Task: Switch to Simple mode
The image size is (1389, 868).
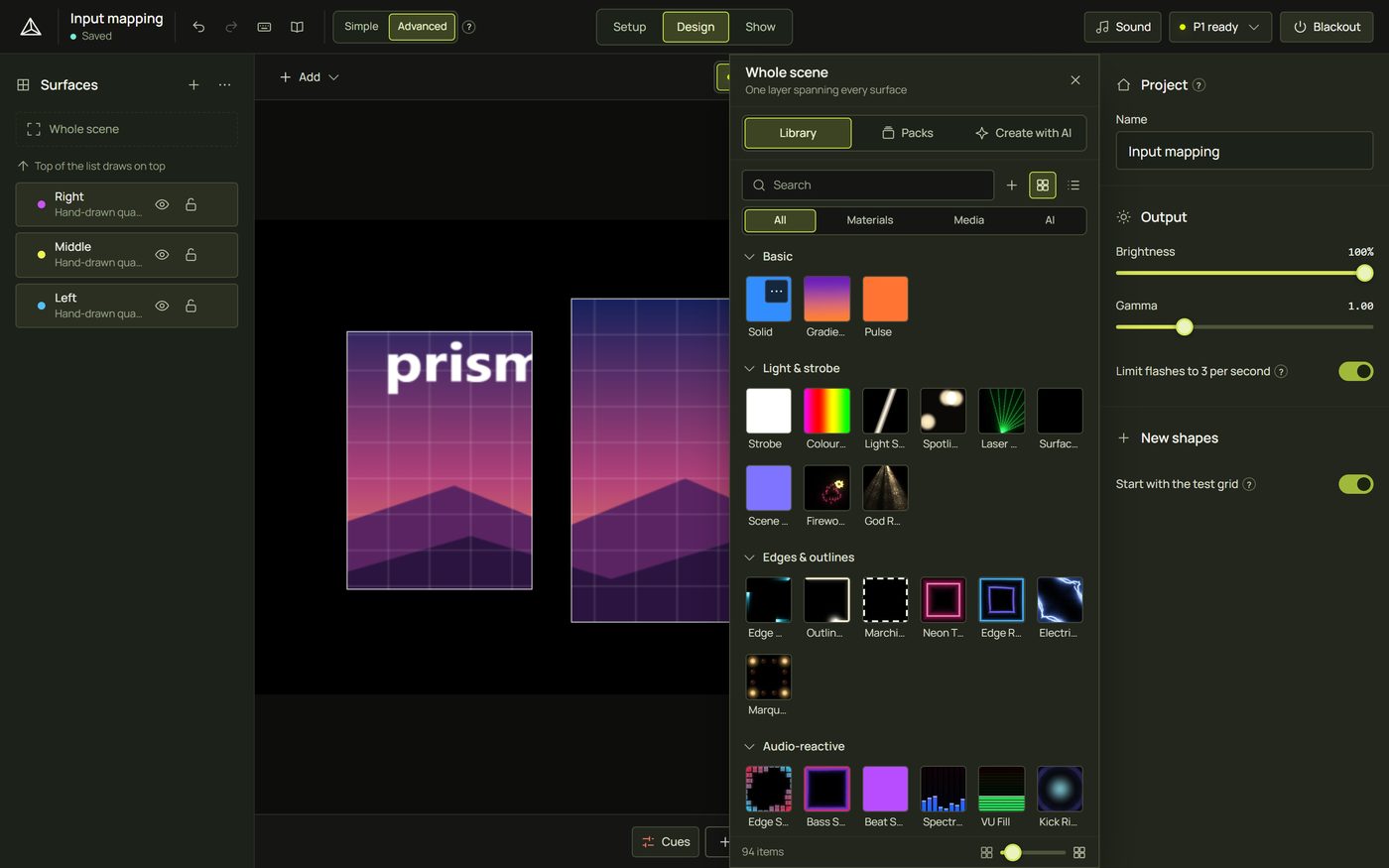Action: click(361, 27)
